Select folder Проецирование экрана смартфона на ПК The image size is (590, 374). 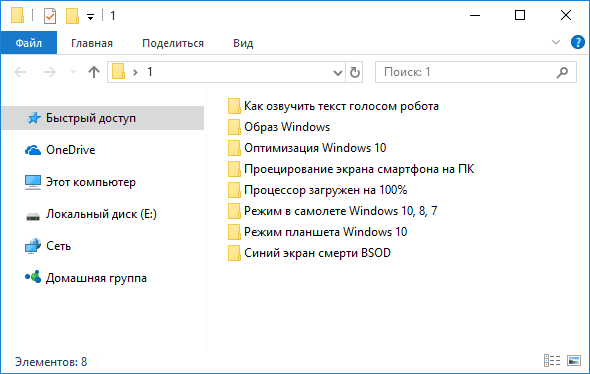(x=359, y=169)
